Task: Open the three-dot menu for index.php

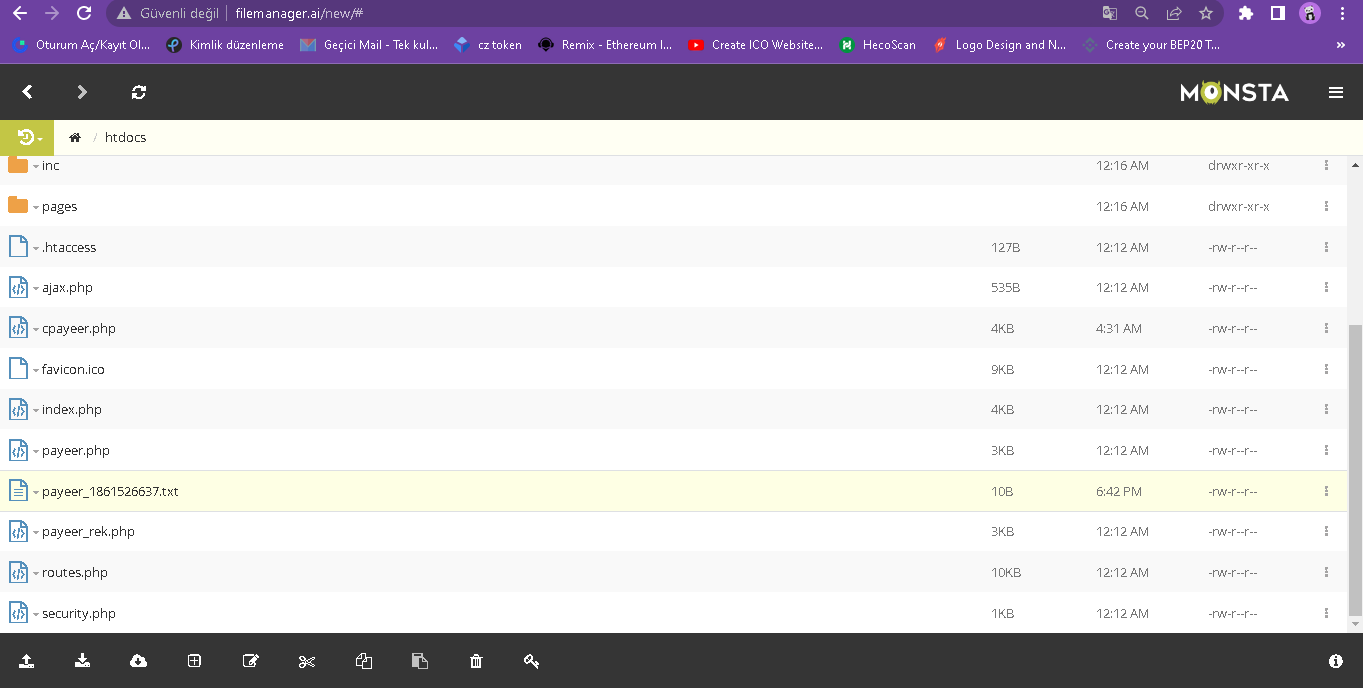Action: (x=1326, y=410)
